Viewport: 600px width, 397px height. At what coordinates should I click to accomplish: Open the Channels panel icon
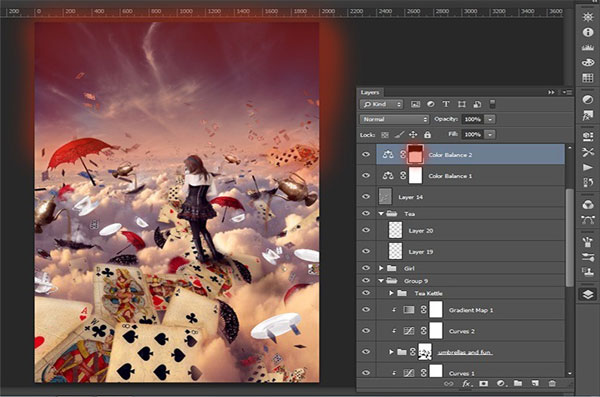click(588, 204)
